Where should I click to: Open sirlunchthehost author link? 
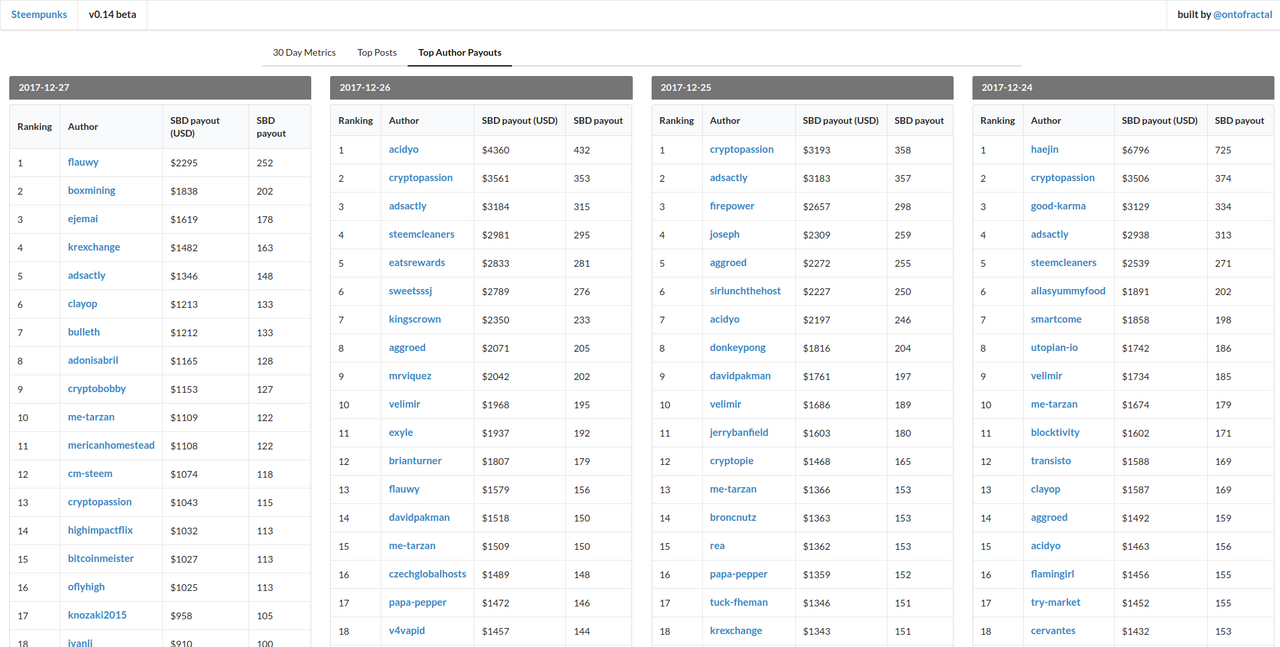[745, 291]
